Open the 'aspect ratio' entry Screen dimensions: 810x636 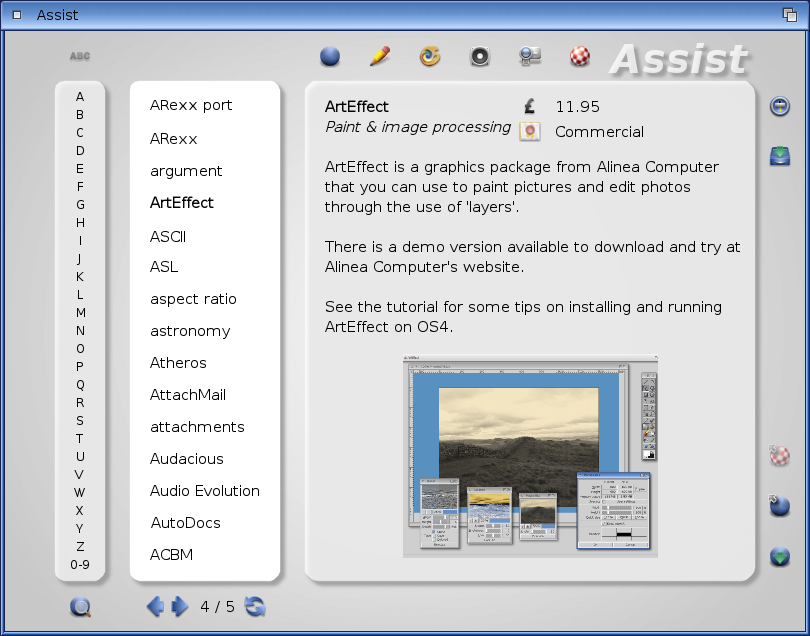pos(193,300)
